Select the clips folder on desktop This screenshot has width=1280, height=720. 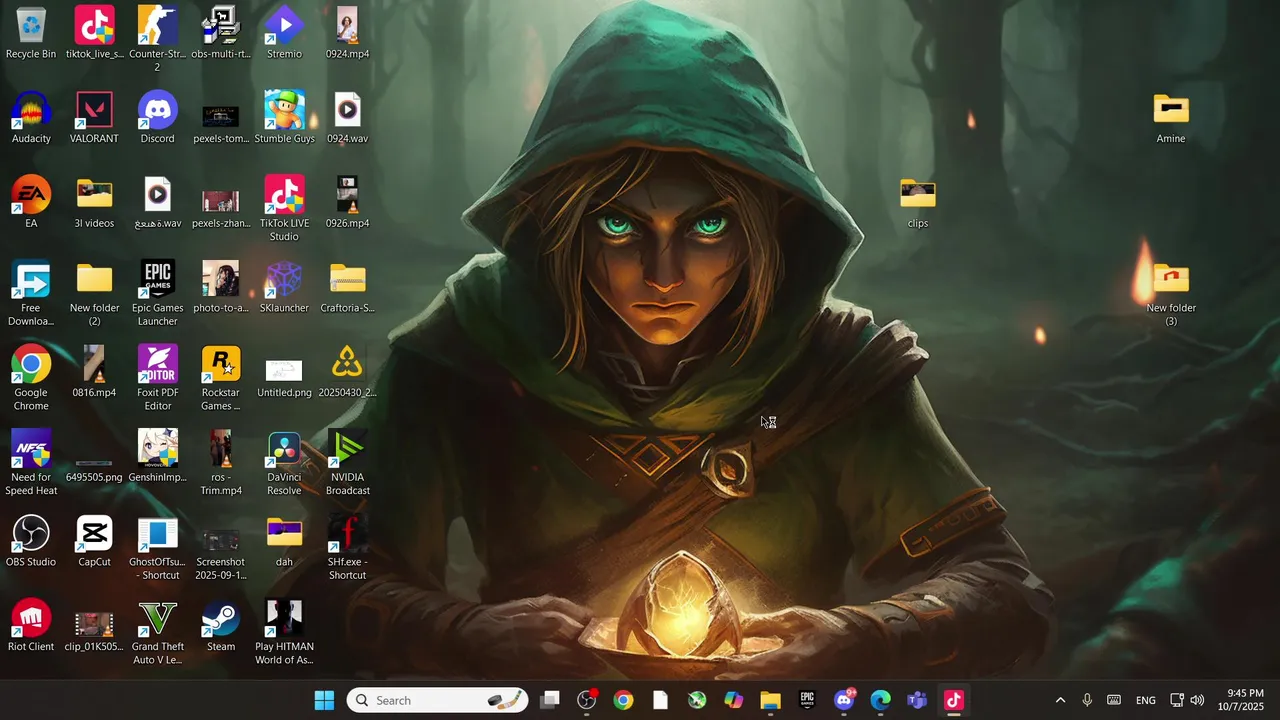coord(917,202)
